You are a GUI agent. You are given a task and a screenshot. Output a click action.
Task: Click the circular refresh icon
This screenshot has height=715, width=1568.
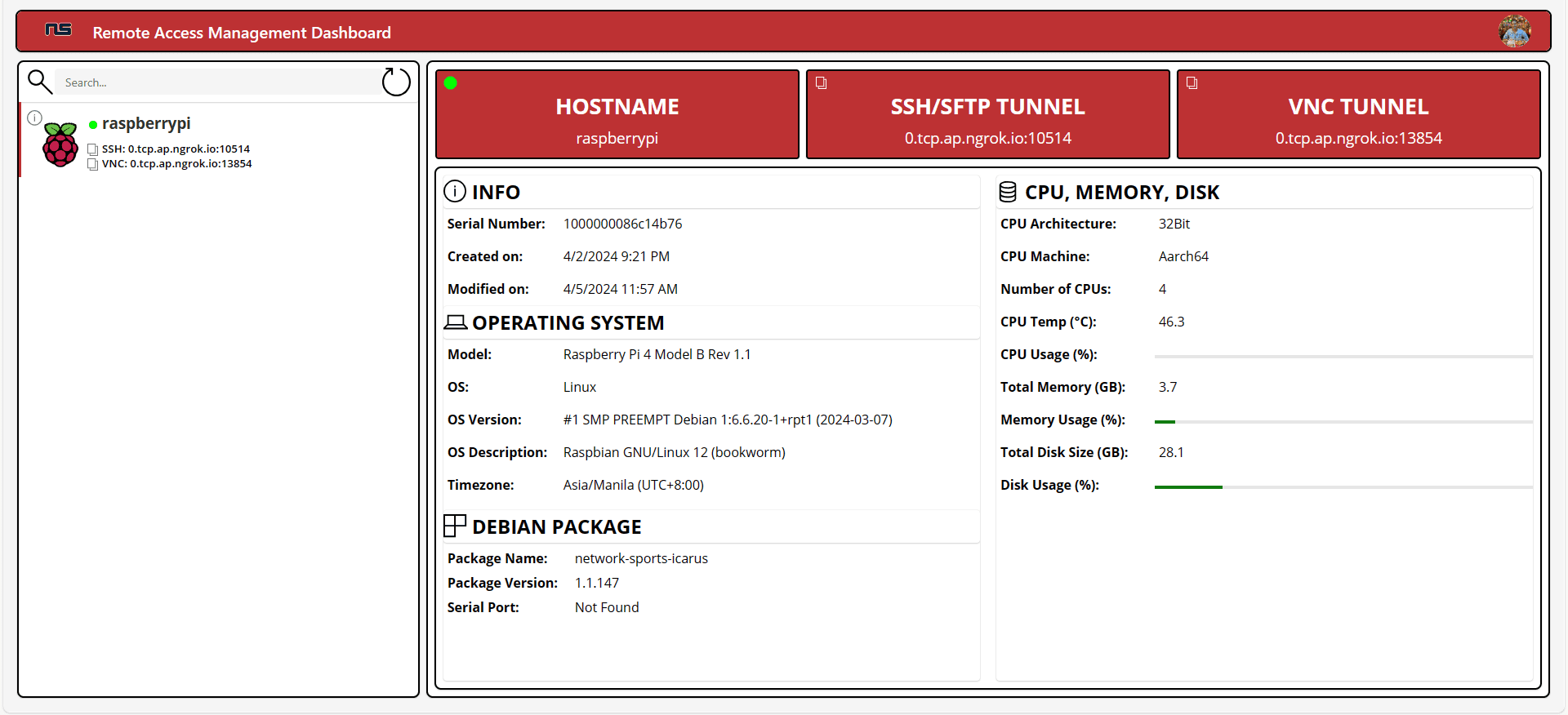coord(396,82)
